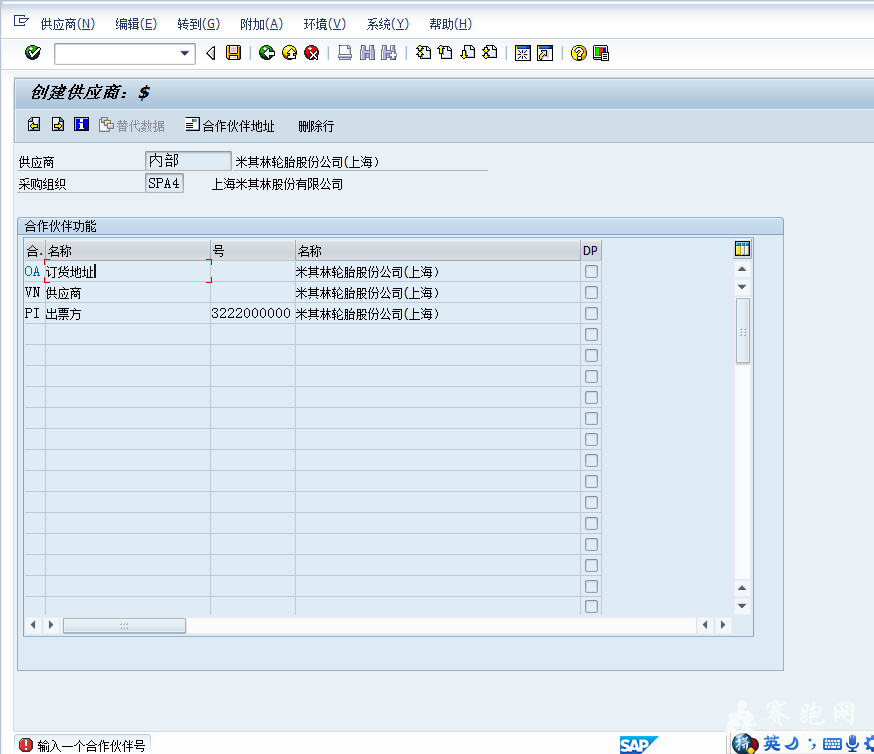
Task: Collapse the command field with triangle icon
Action: 211,53
